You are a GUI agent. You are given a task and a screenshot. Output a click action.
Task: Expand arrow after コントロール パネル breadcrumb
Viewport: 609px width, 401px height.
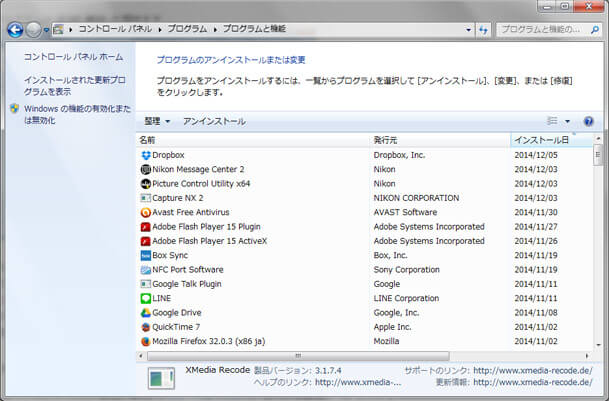coord(160,29)
